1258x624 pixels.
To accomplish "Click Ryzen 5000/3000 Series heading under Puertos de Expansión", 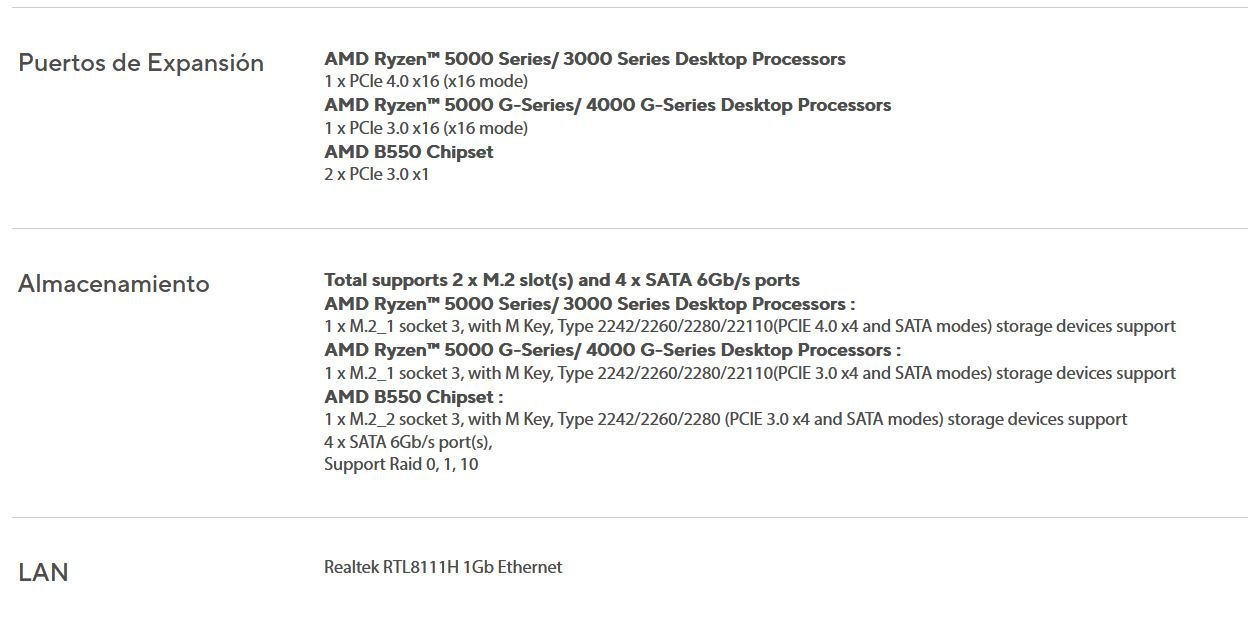I will [x=584, y=59].
